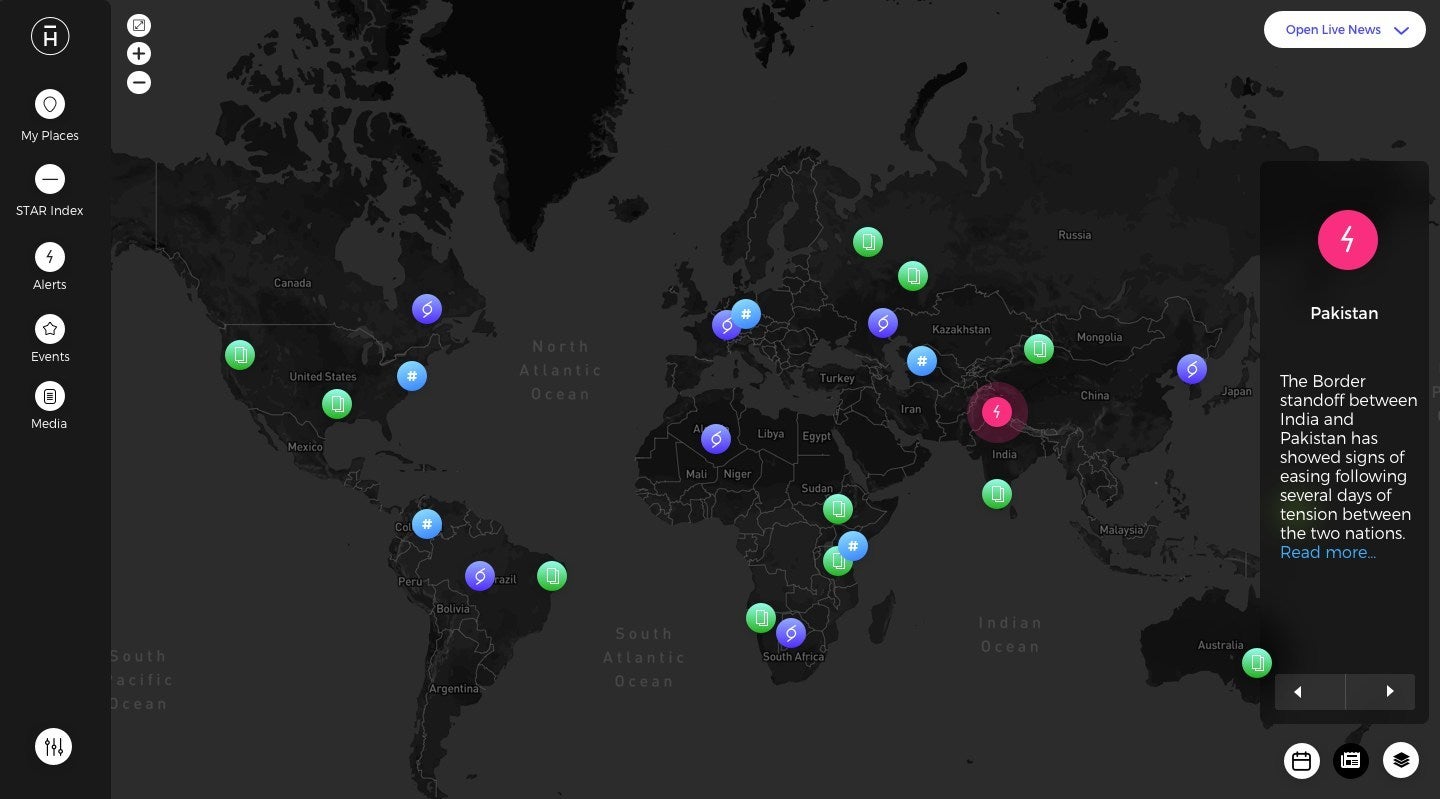Click the green media marker over Australia
The image size is (1440, 799).
coord(1256,662)
